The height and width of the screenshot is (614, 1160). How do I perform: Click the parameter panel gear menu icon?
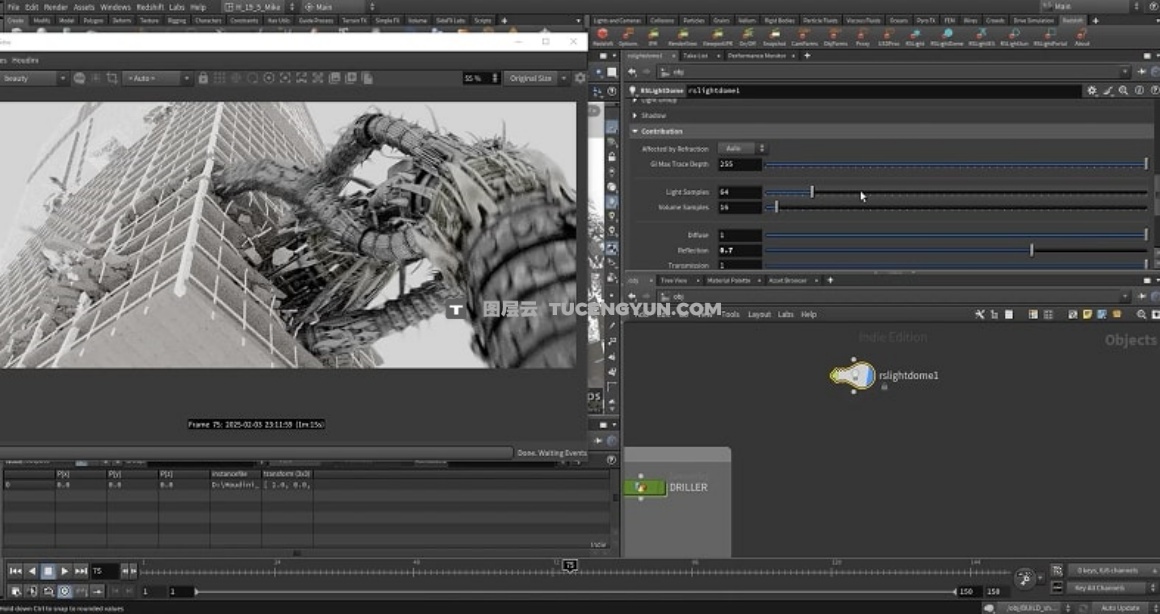(1092, 90)
